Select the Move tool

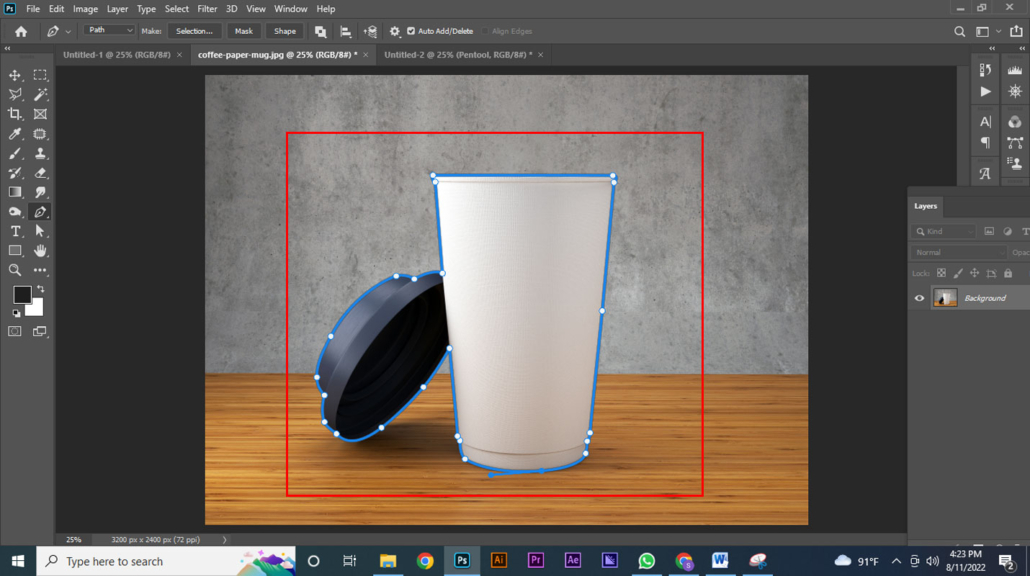[15, 75]
